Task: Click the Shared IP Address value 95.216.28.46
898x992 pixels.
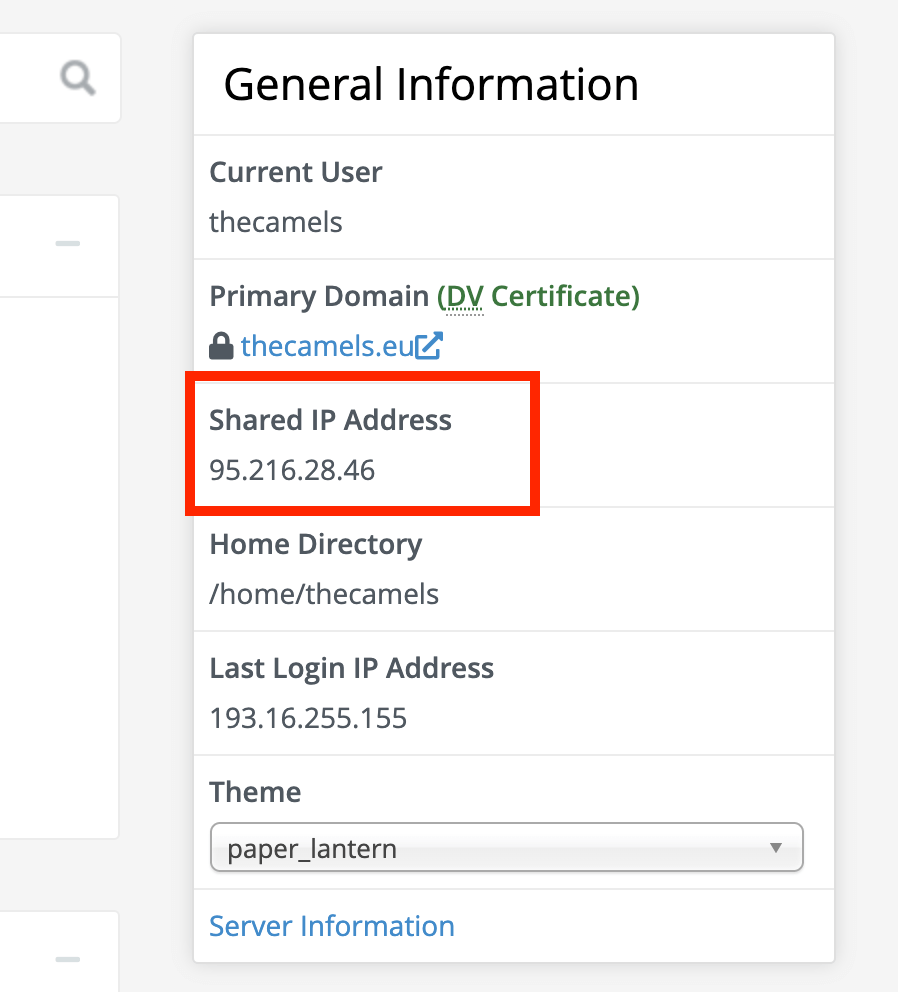Action: coord(292,470)
